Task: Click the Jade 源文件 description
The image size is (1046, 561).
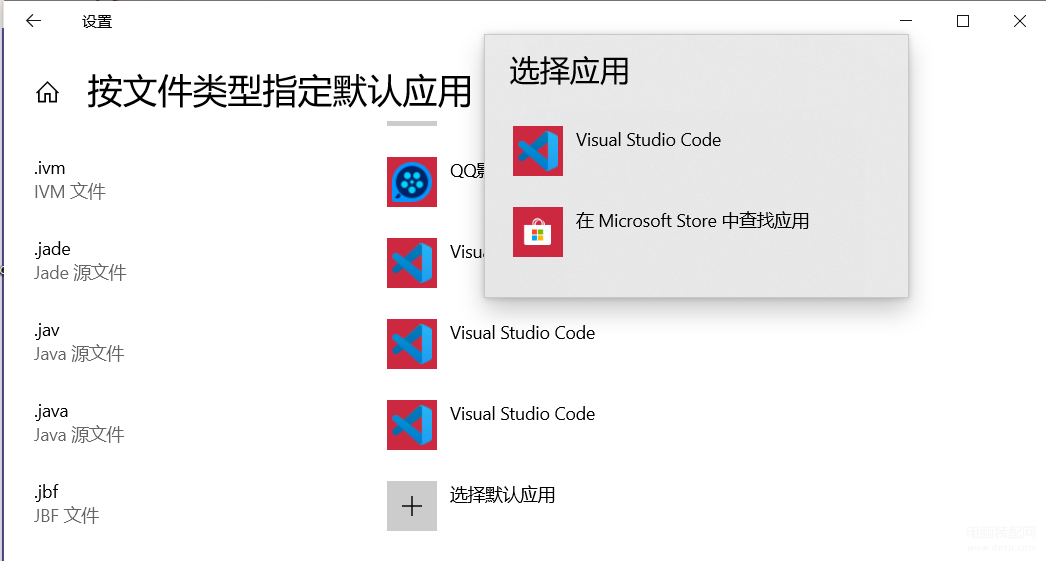Action: 80,273
